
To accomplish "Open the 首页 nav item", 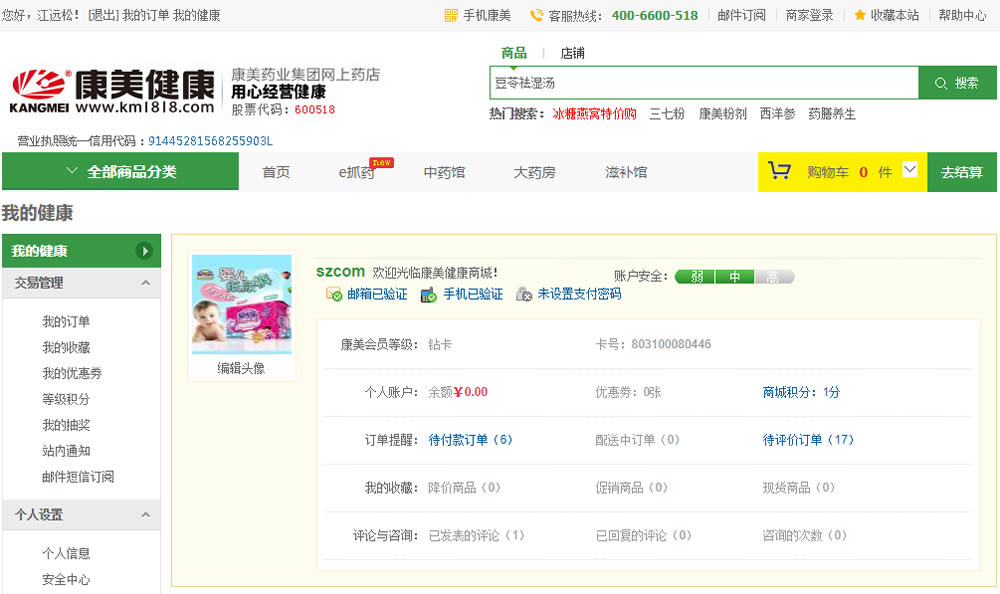I will click(x=276, y=172).
